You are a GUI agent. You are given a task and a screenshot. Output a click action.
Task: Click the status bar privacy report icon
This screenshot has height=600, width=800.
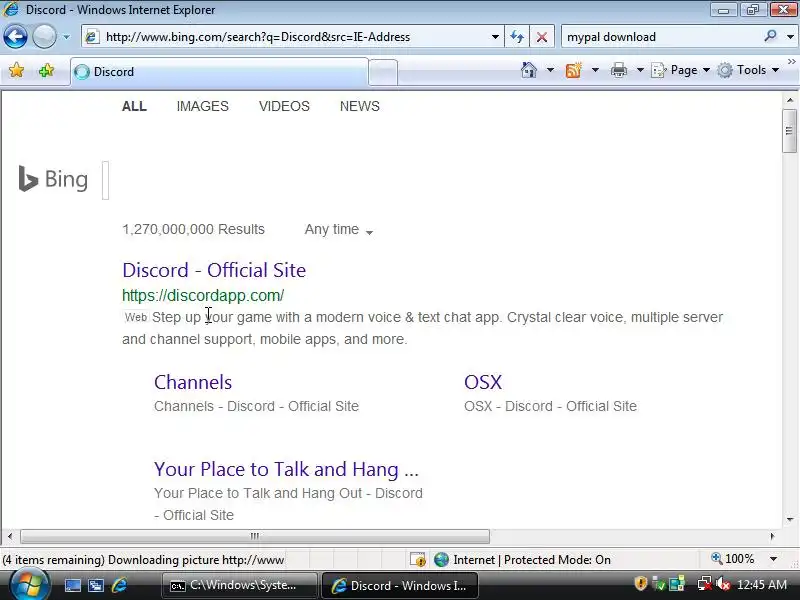[x=418, y=560]
